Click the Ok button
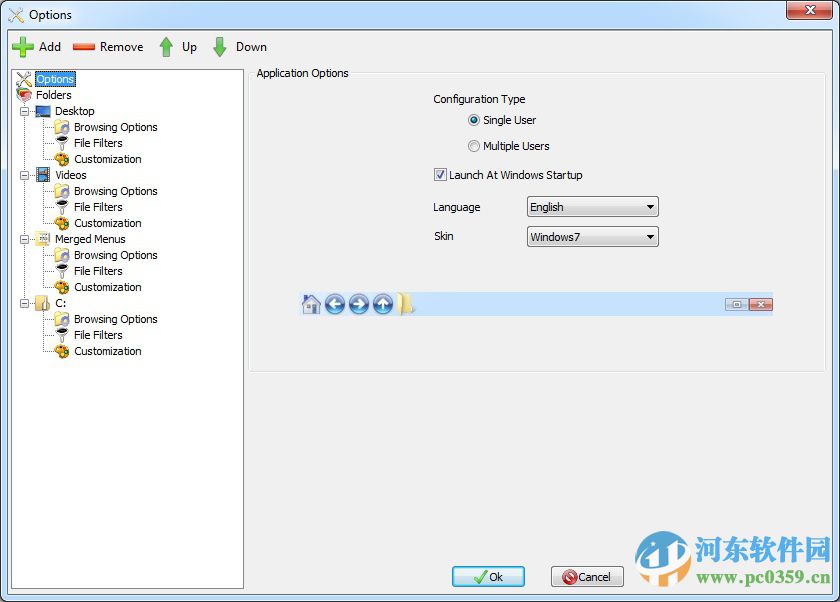840x602 pixels. click(488, 577)
